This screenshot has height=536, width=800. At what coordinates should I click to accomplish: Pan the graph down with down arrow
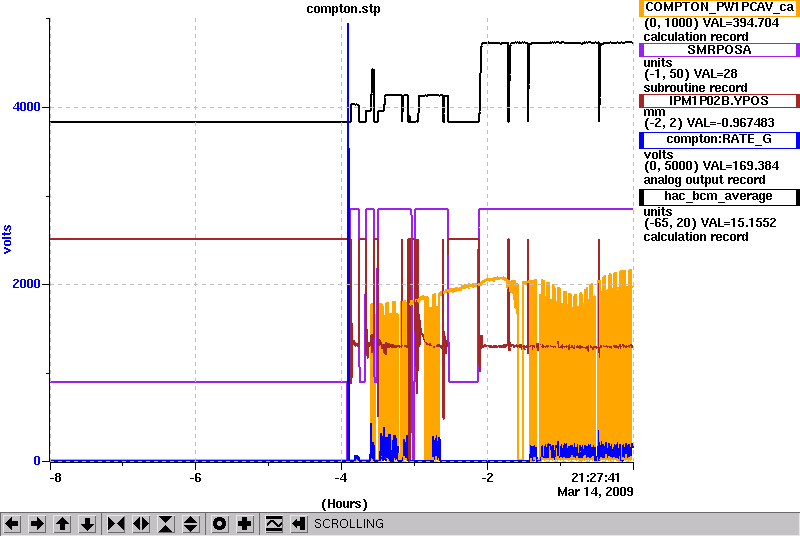pos(88,524)
